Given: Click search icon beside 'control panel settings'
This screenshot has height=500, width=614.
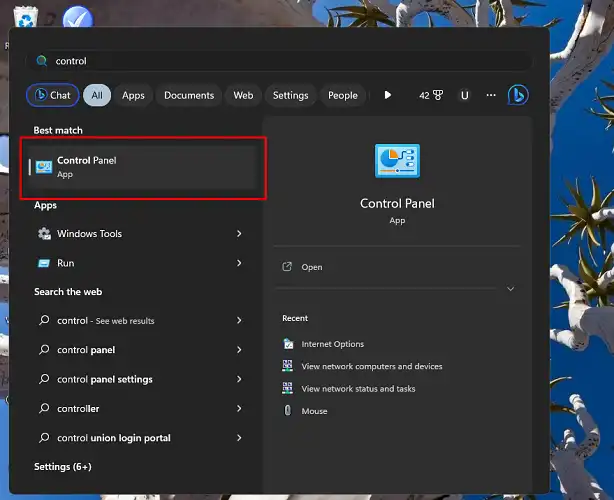Looking at the screenshot, I should (44, 379).
